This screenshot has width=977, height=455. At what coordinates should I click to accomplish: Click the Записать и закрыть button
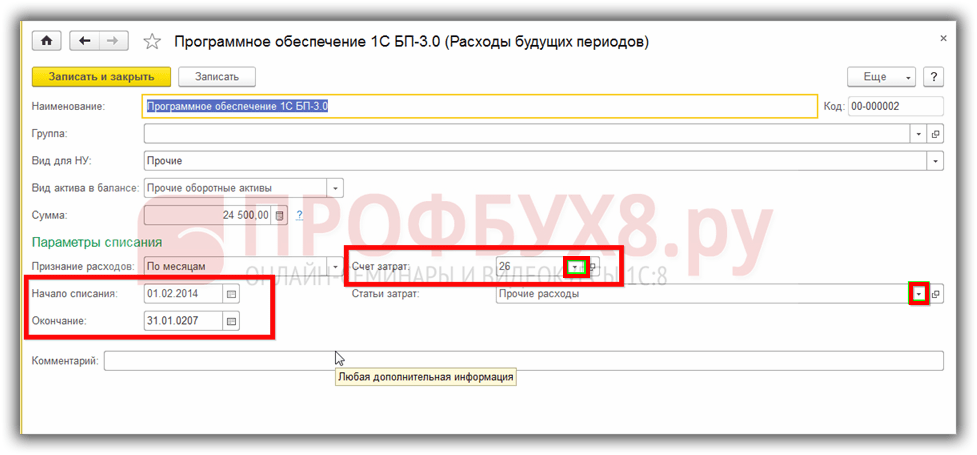100,77
